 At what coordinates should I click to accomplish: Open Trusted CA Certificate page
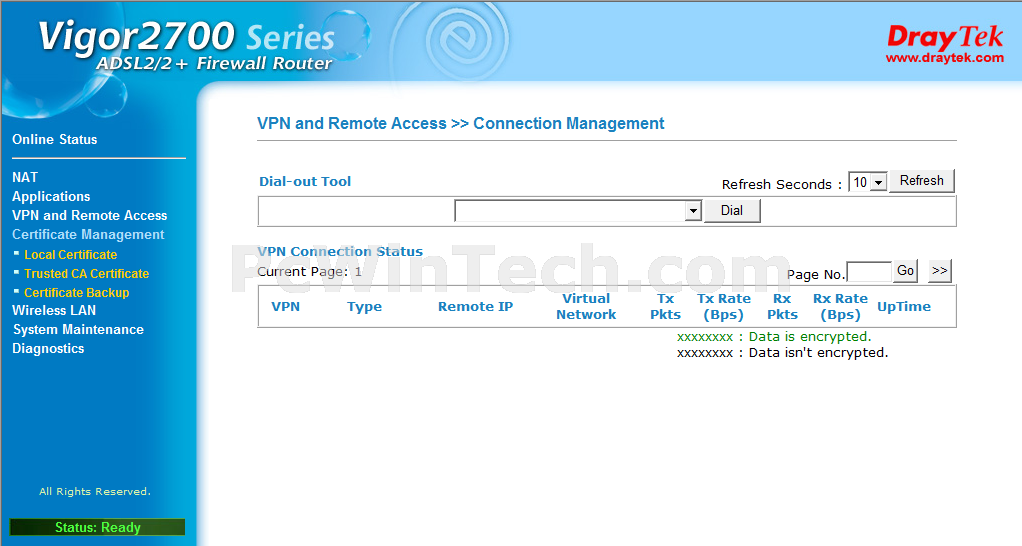tap(87, 274)
